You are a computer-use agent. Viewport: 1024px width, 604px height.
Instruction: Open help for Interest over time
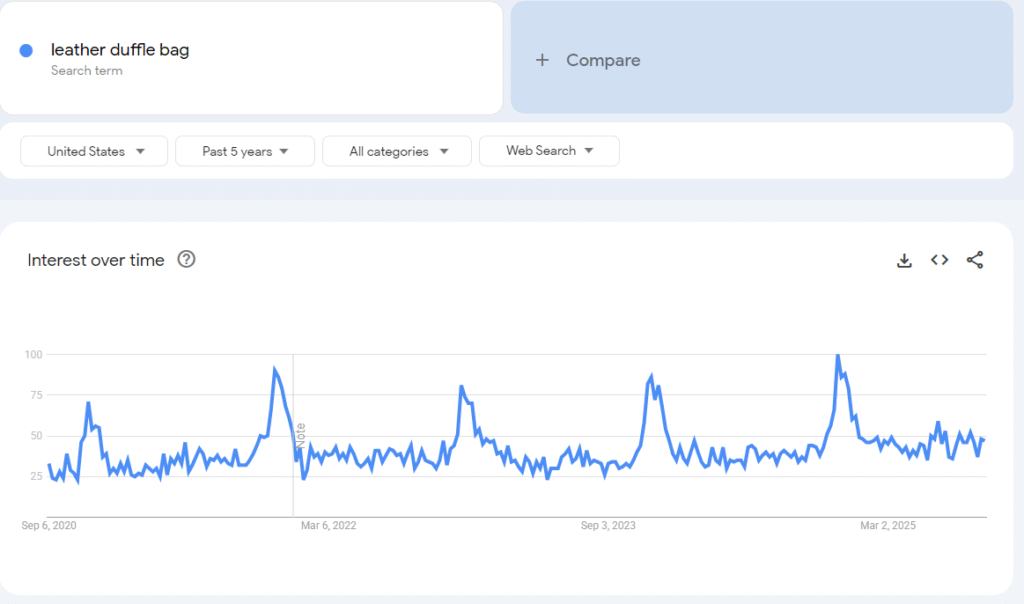[x=186, y=259]
